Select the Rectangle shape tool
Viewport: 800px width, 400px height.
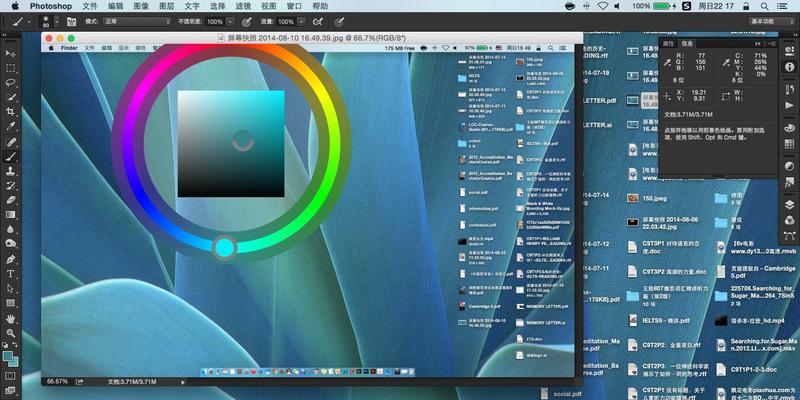[10, 303]
